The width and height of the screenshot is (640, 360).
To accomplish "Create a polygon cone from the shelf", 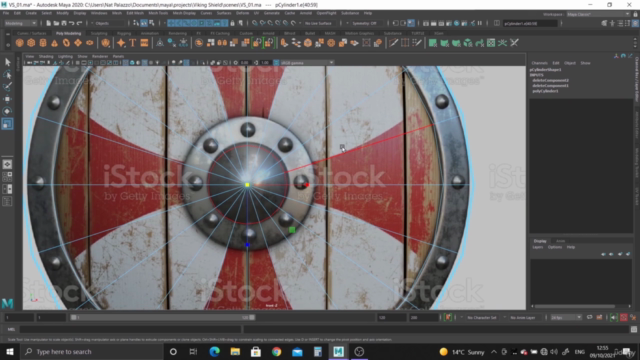I will tap(54, 43).
